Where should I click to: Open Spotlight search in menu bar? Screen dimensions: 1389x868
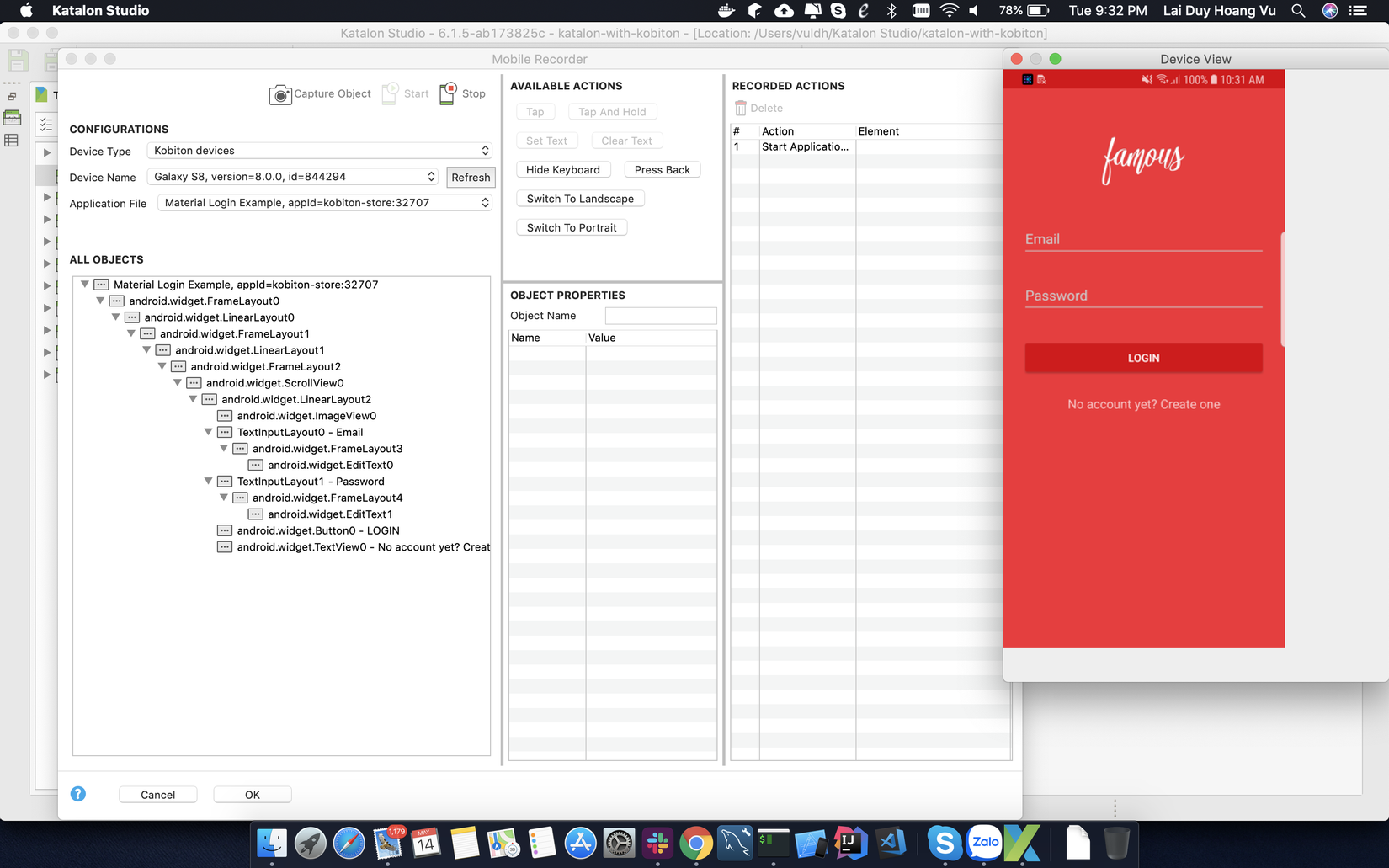point(1299,10)
